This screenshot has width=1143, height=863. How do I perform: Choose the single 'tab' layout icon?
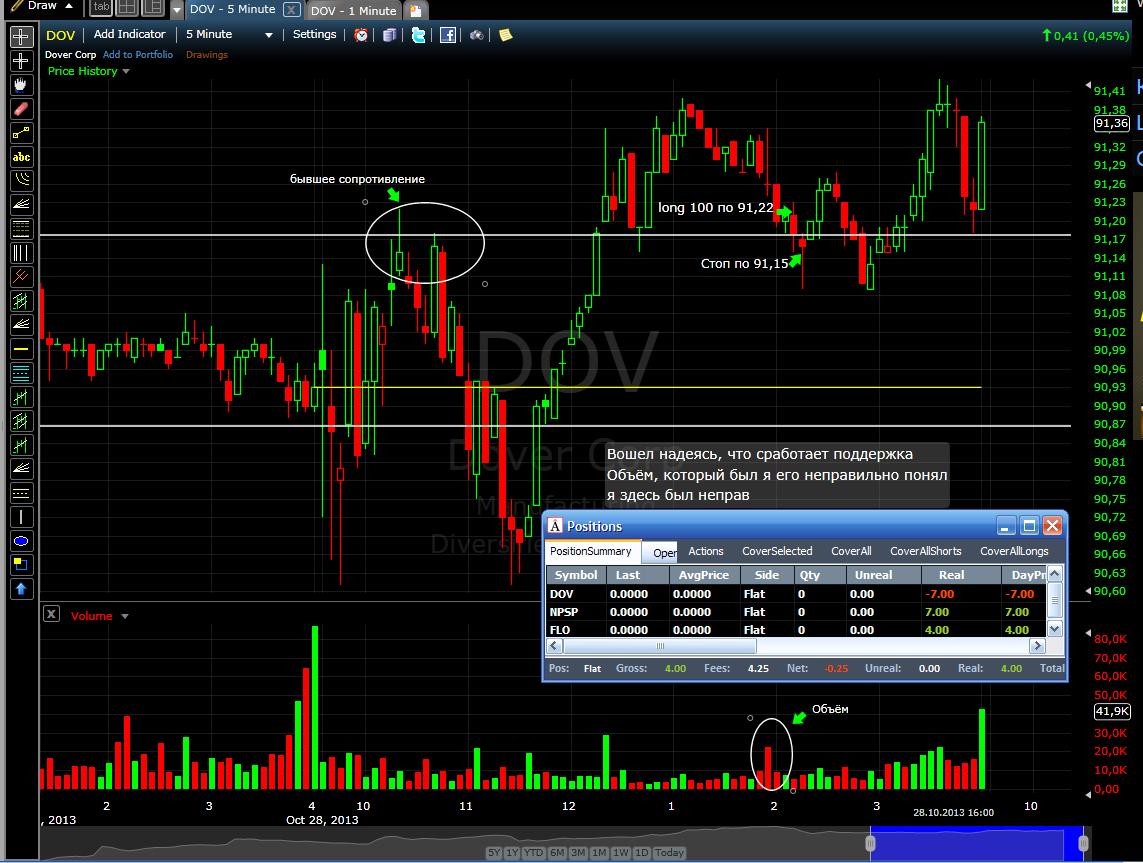click(101, 8)
